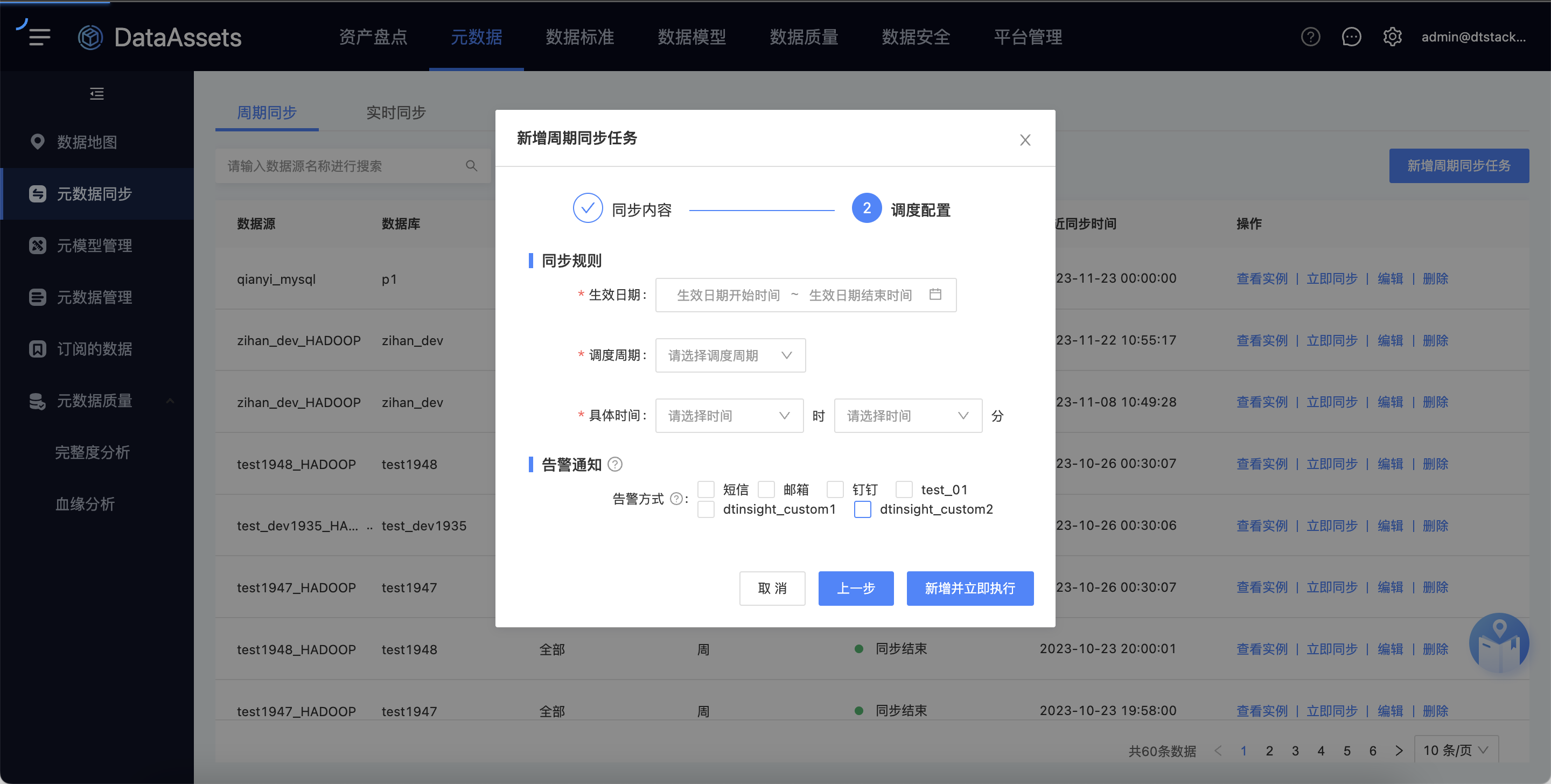Click the 数据地图 location pin icon

point(37,142)
